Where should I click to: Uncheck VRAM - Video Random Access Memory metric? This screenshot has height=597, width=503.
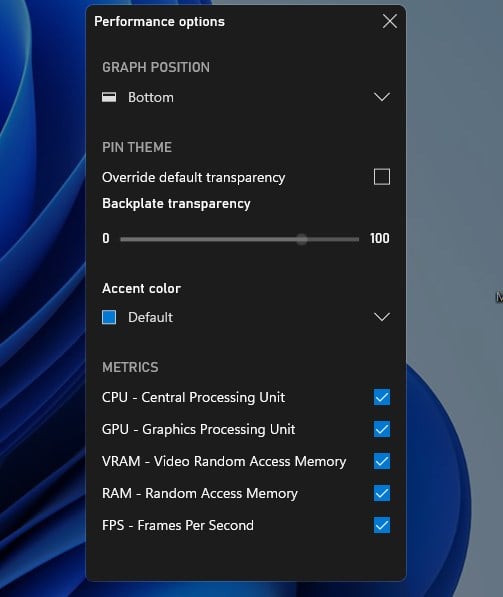[382, 461]
